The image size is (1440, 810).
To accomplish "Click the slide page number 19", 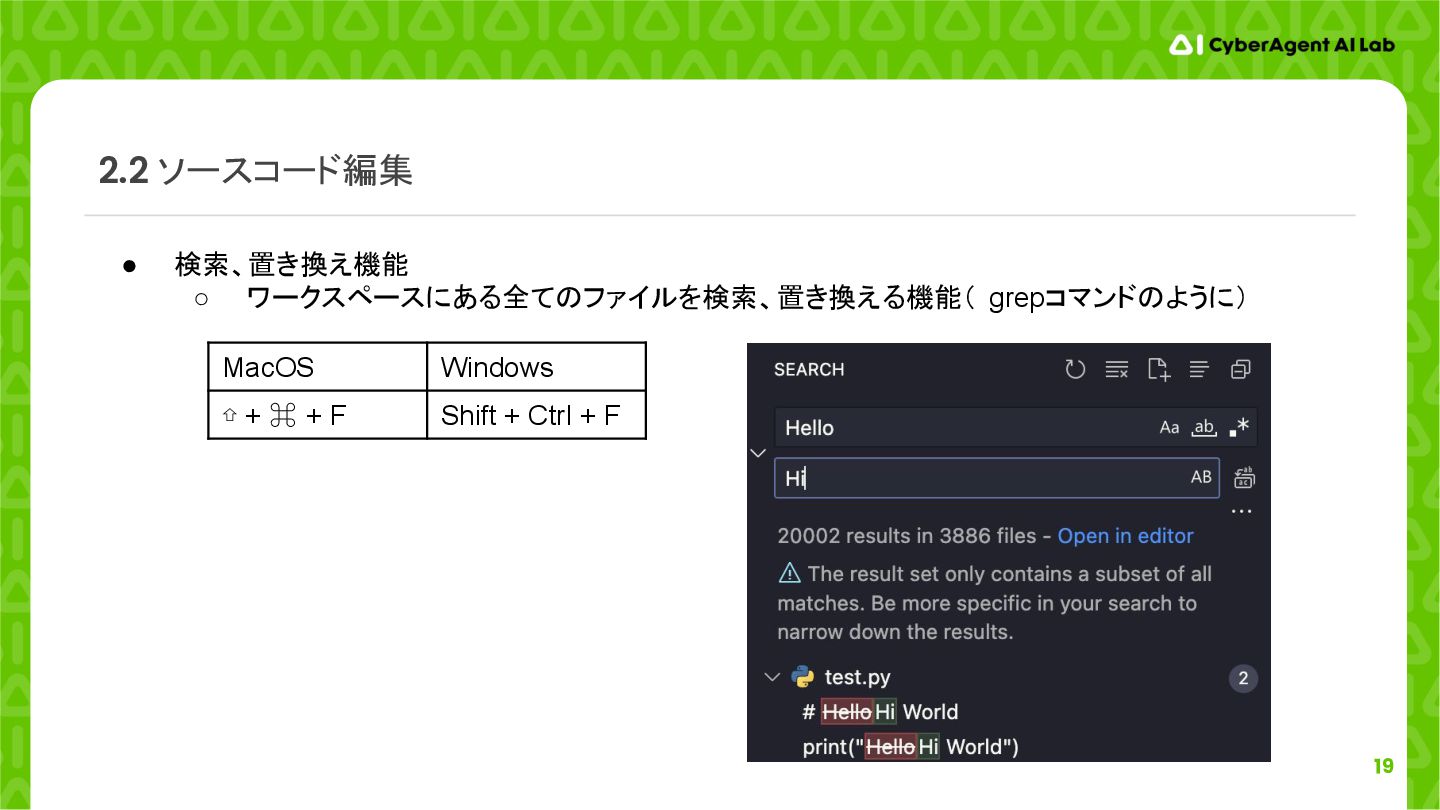I will (x=1383, y=767).
